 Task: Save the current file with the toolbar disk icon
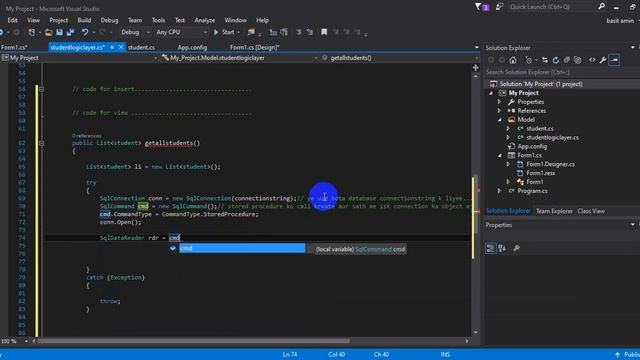(x=60, y=32)
